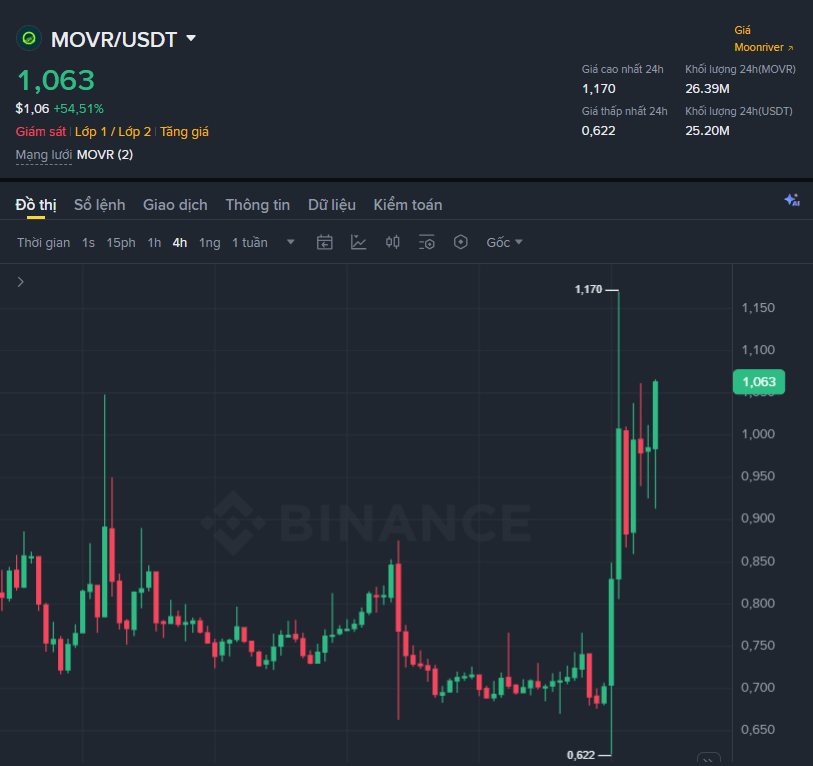The width and height of the screenshot is (813, 766).
Task: Click the hexagon chart settings icon
Action: [x=460, y=242]
